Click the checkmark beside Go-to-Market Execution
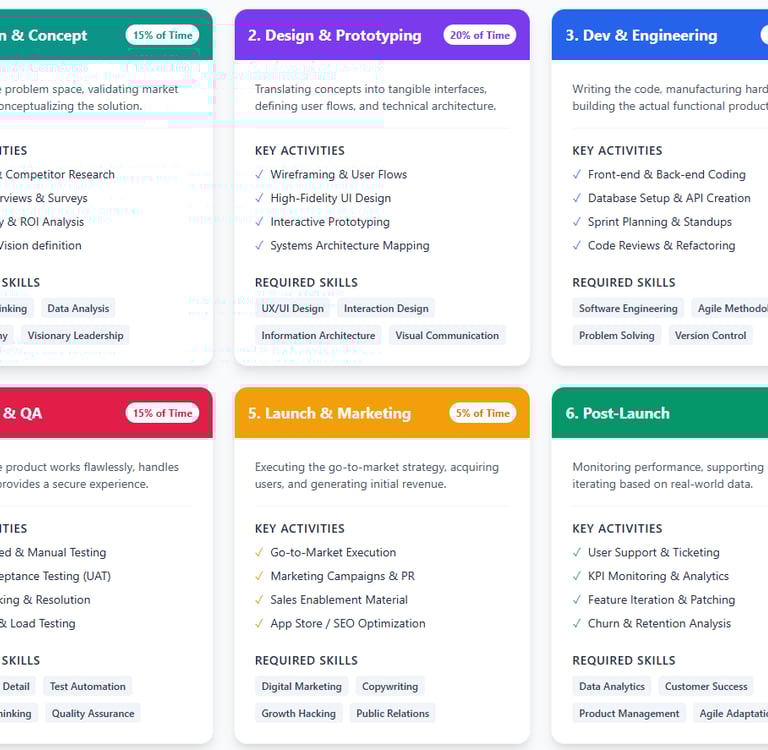The image size is (768, 750). click(260, 553)
